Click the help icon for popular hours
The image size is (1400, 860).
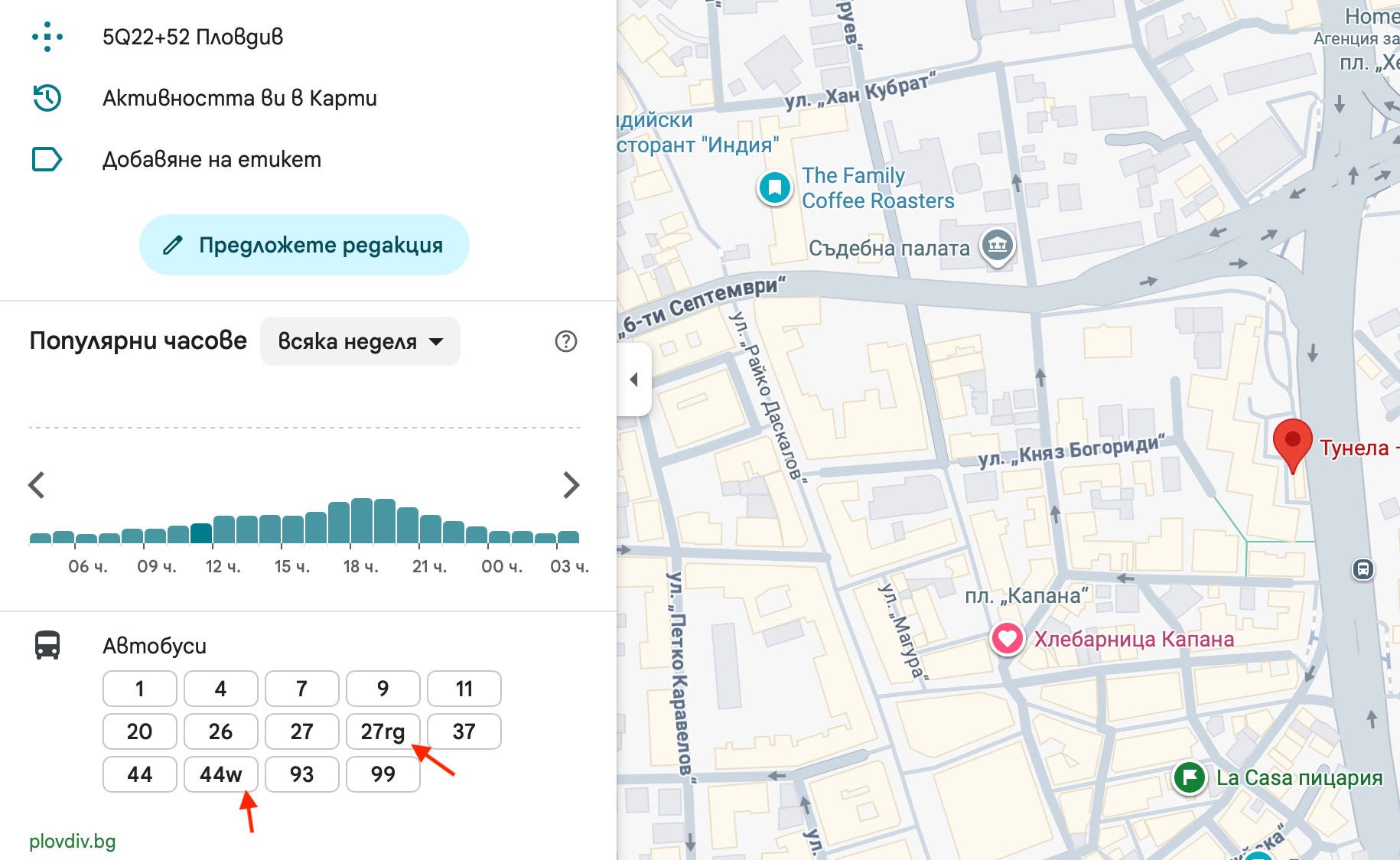565,341
